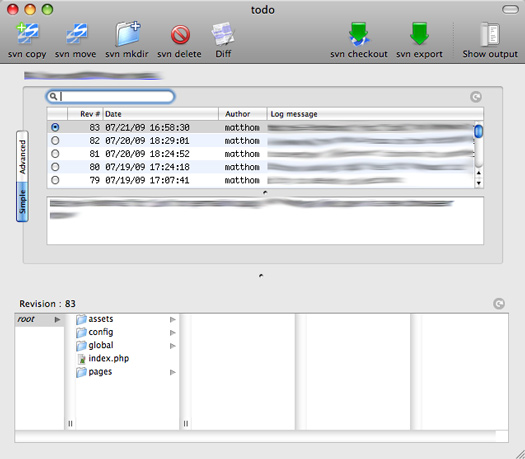The image size is (525, 459).
Task: Click the split handle below the log table
Action: [x=265, y=193]
